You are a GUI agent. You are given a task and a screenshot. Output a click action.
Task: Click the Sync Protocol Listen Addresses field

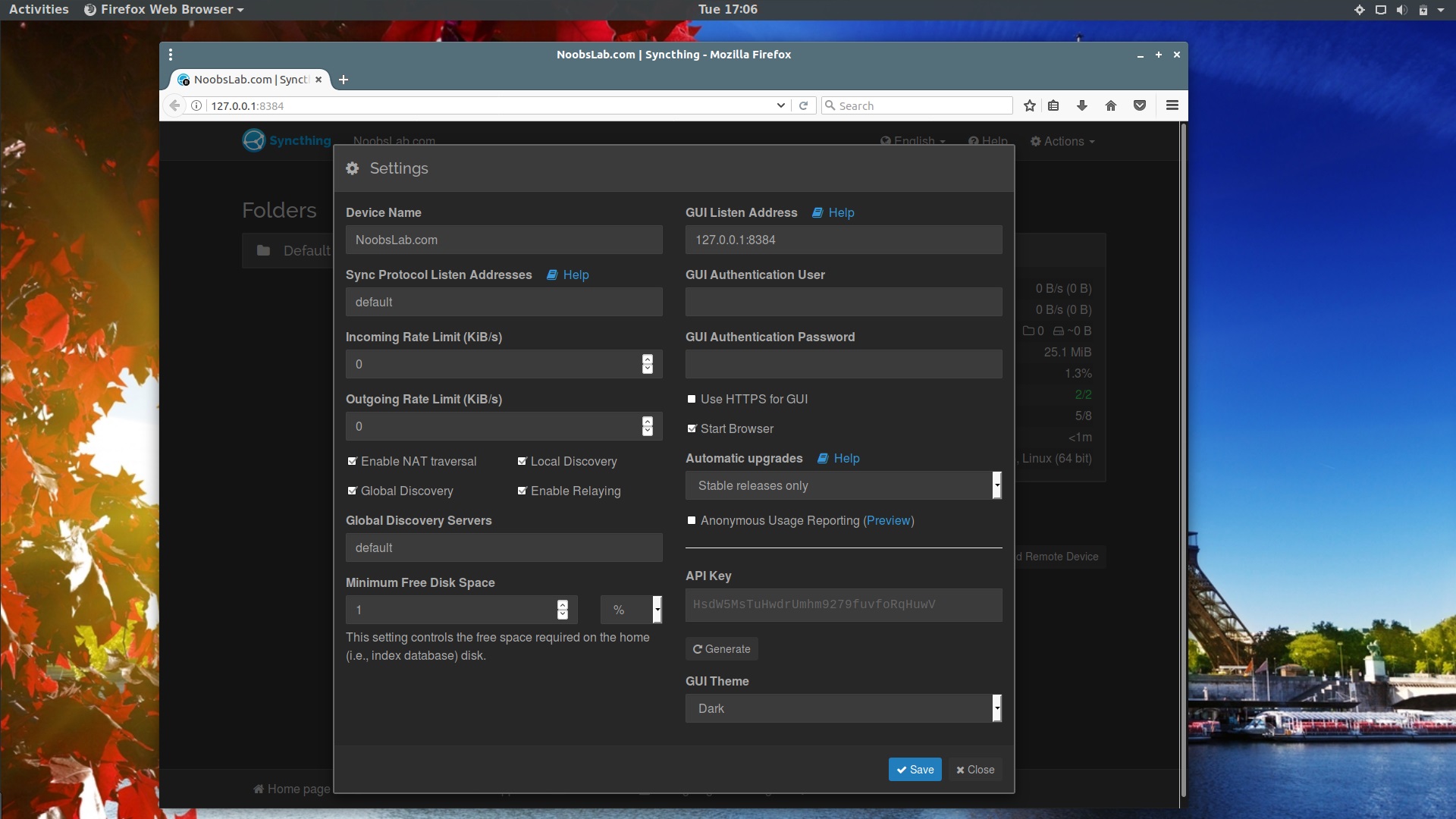point(504,302)
